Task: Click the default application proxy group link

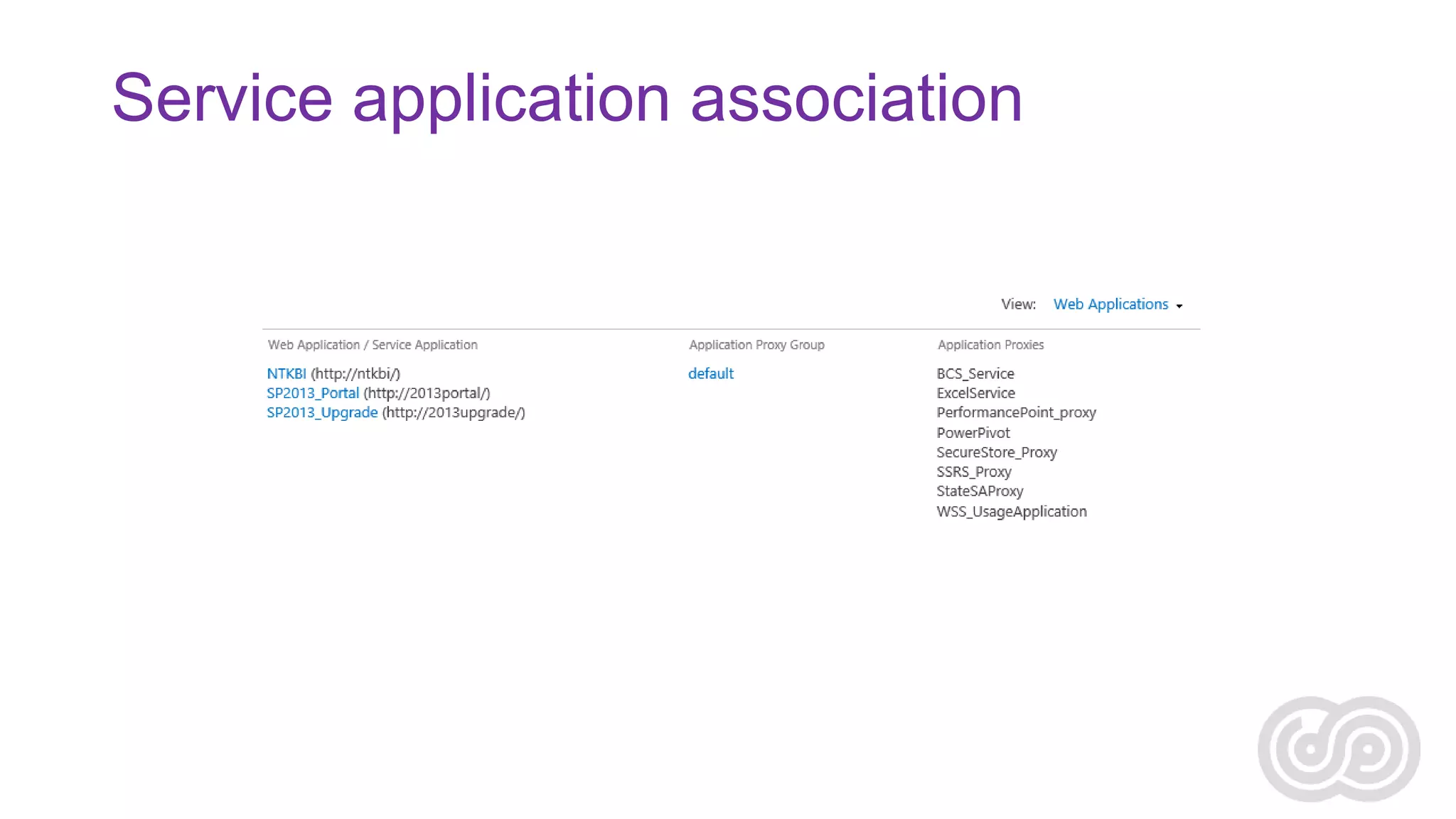Action: click(x=711, y=373)
